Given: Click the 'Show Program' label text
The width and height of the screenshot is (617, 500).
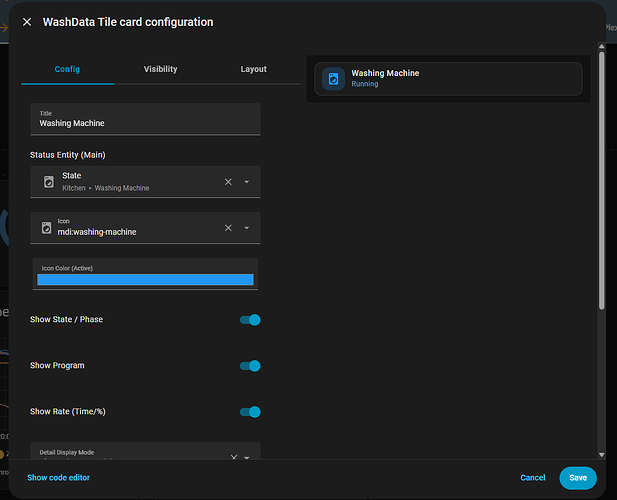Looking at the screenshot, I should tap(57, 365).
